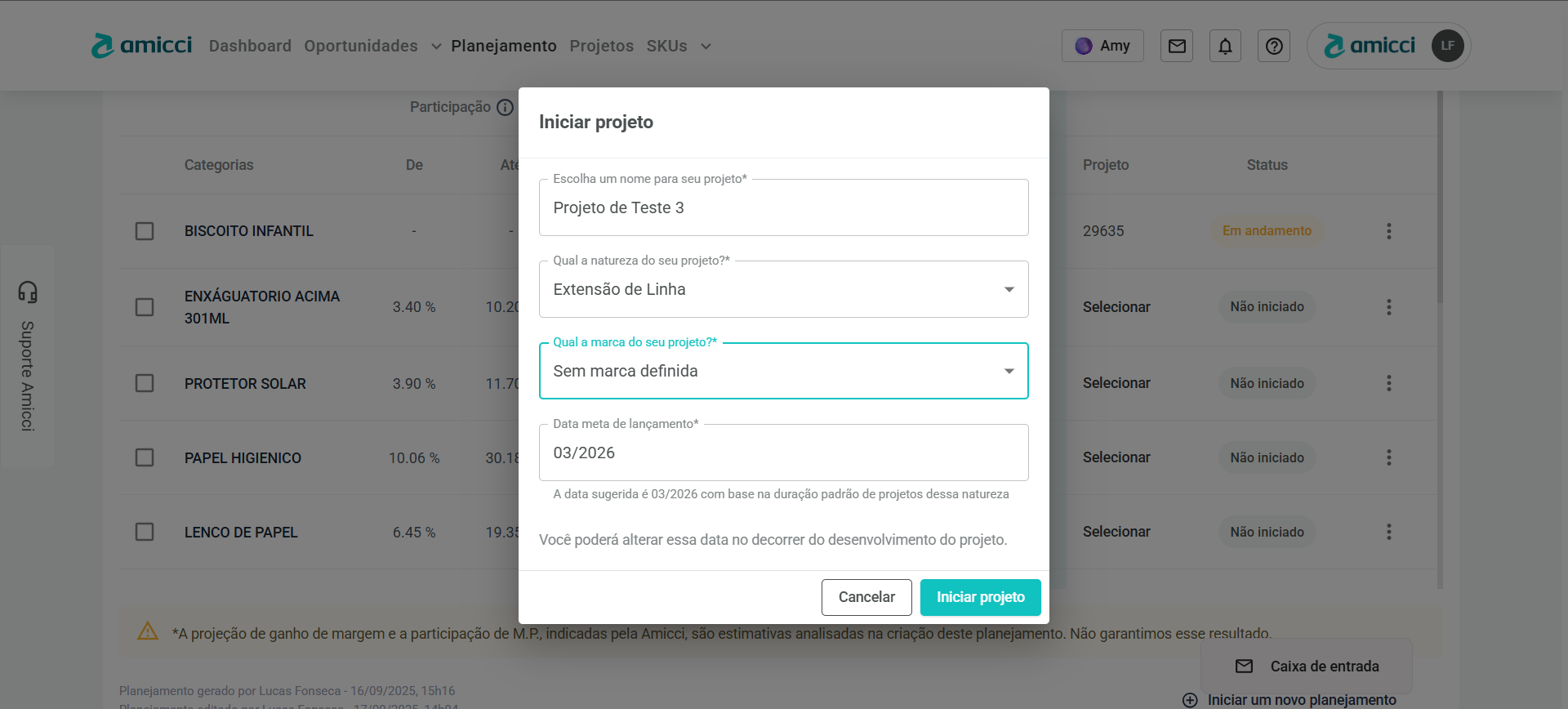Select the PAPEL HIGIENICO checkbox
This screenshot has height=709, width=1568.
(x=145, y=457)
